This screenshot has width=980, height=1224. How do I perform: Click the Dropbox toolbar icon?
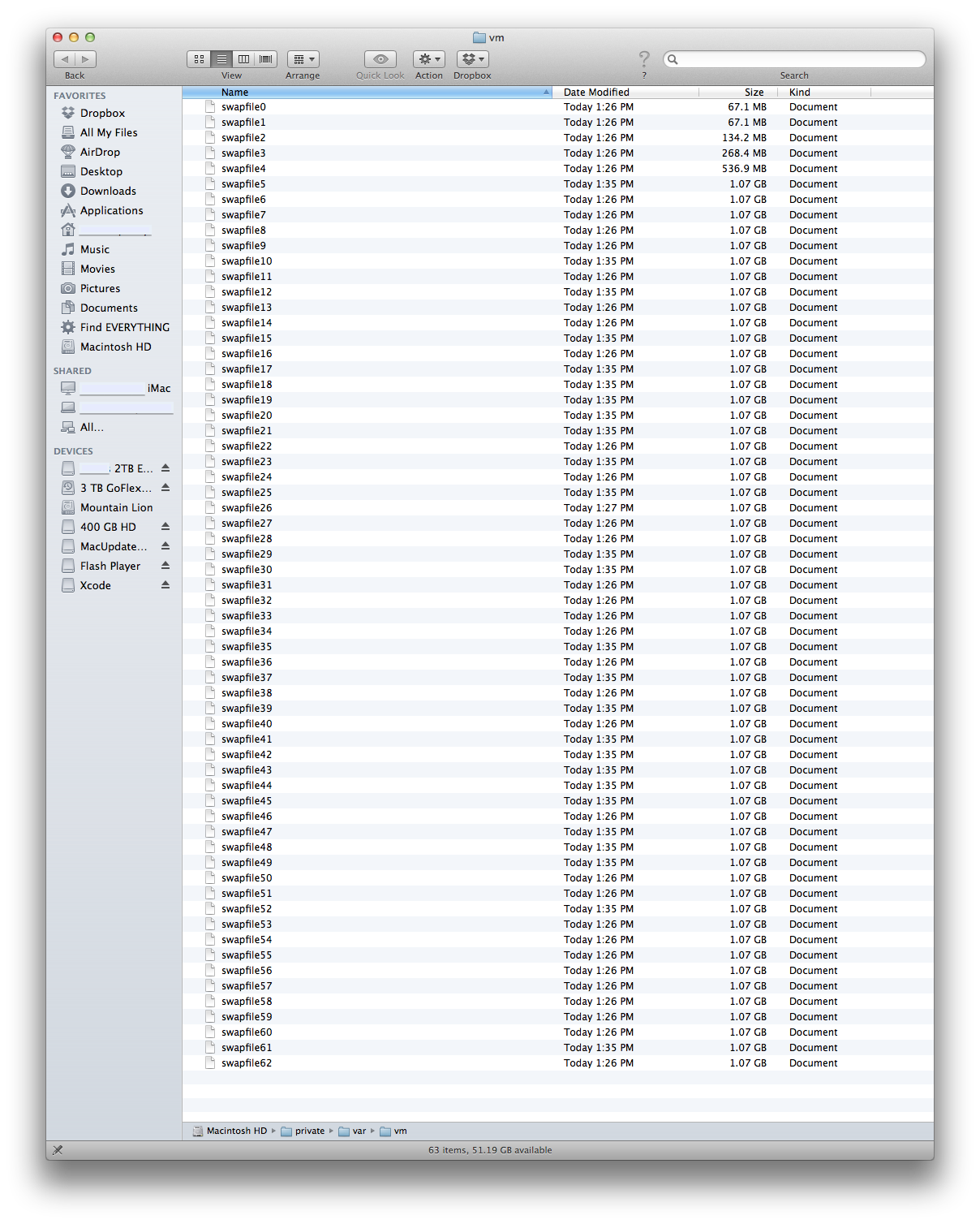tap(472, 58)
